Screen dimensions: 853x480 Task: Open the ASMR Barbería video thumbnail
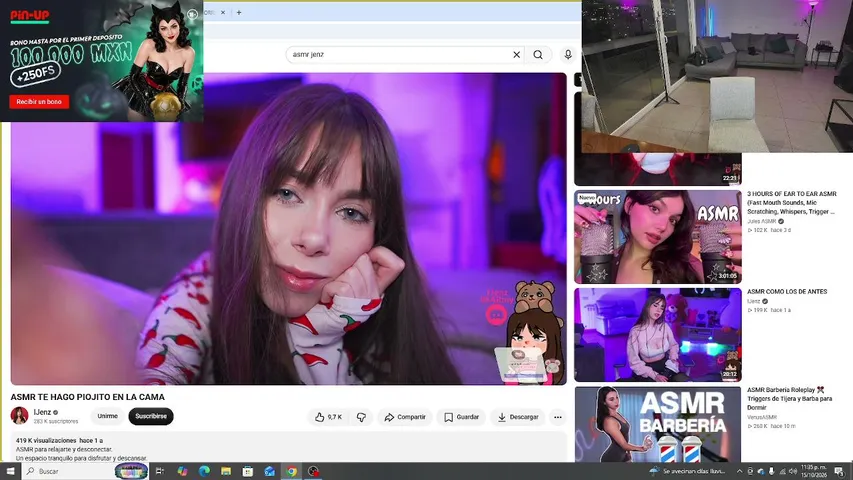pyautogui.click(x=658, y=424)
